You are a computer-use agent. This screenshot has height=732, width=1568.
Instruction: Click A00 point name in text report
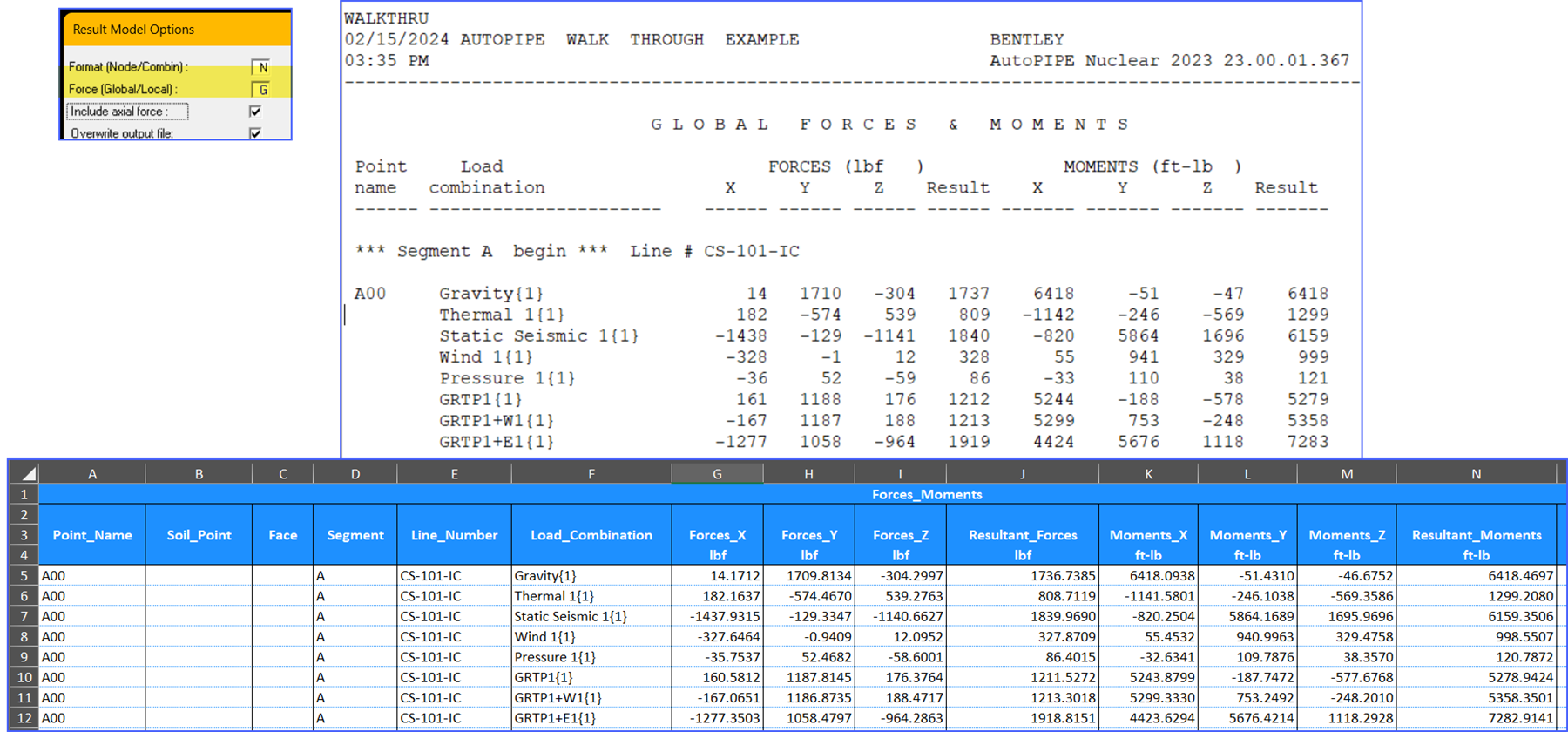pyautogui.click(x=370, y=294)
